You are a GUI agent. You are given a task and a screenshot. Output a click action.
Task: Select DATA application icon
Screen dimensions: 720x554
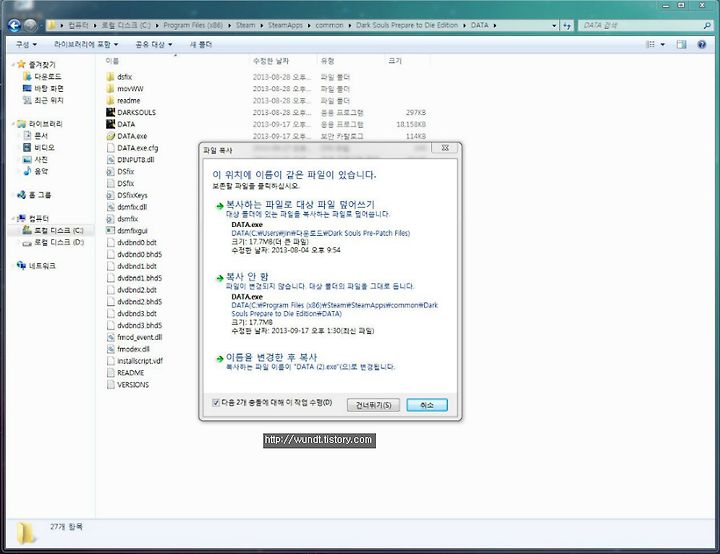click(110, 124)
